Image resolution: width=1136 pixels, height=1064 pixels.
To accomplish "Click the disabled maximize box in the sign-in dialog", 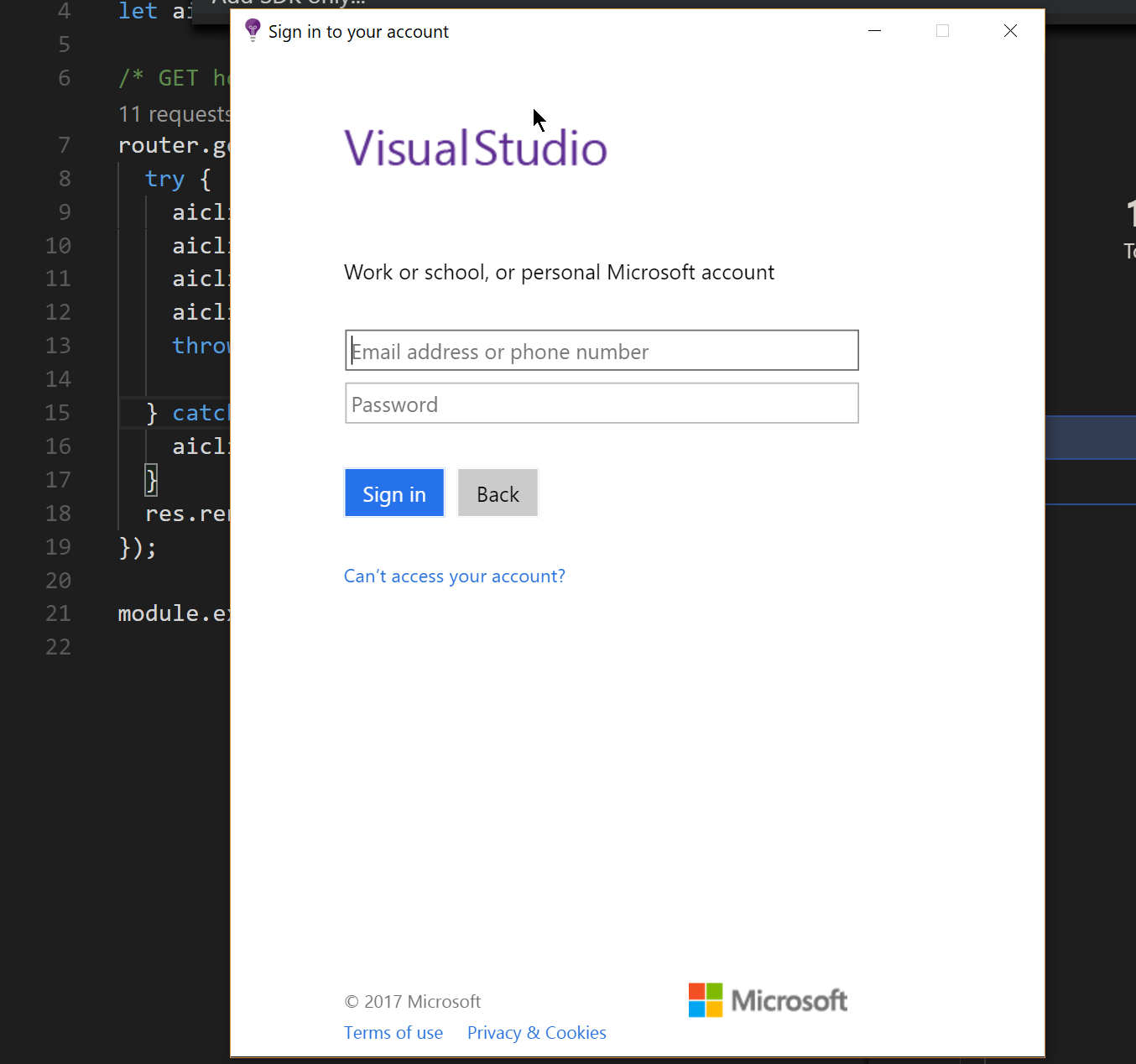I will [942, 31].
